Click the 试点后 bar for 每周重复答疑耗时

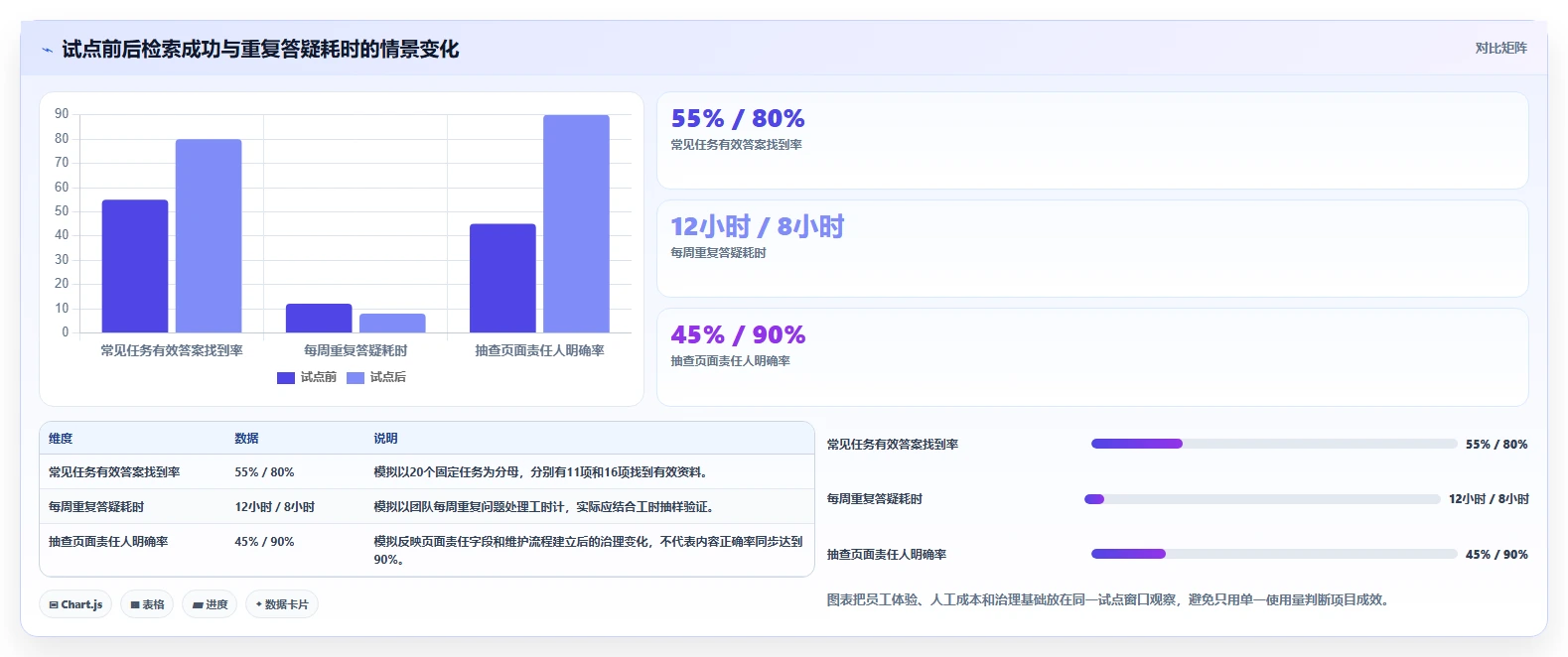(x=392, y=323)
